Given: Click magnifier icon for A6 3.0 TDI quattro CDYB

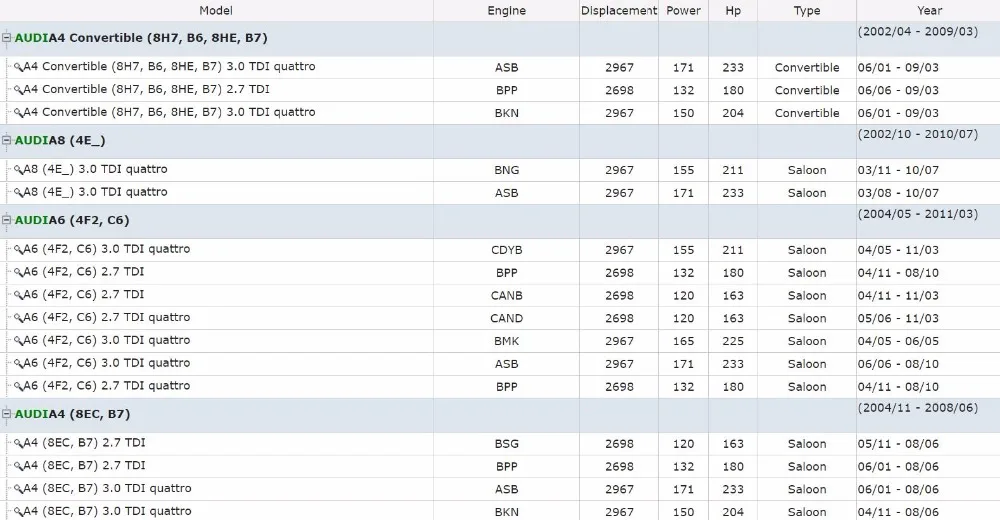Looking at the screenshot, I should (18, 249).
